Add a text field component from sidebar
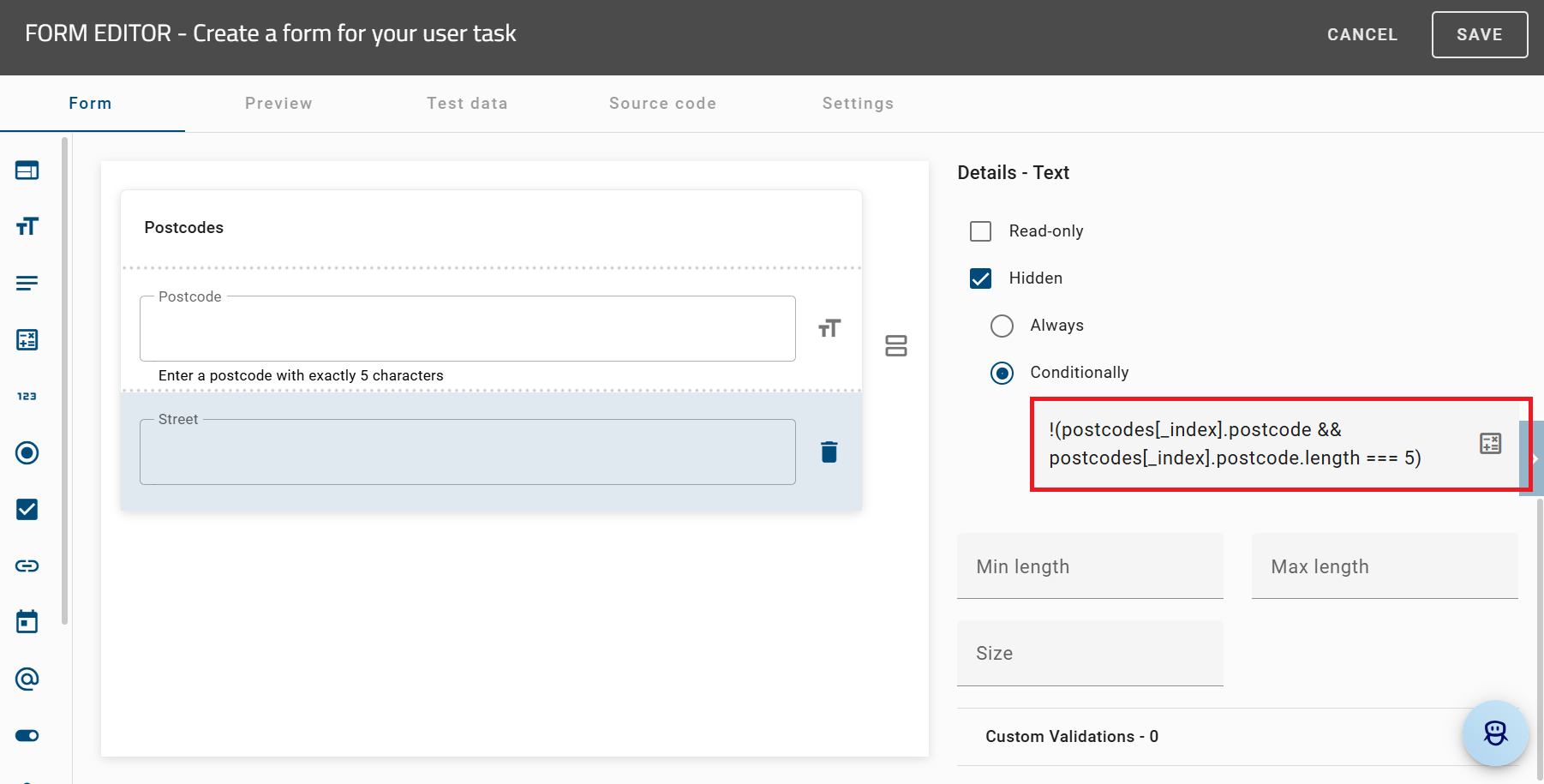The width and height of the screenshot is (1544, 784). 27,226
